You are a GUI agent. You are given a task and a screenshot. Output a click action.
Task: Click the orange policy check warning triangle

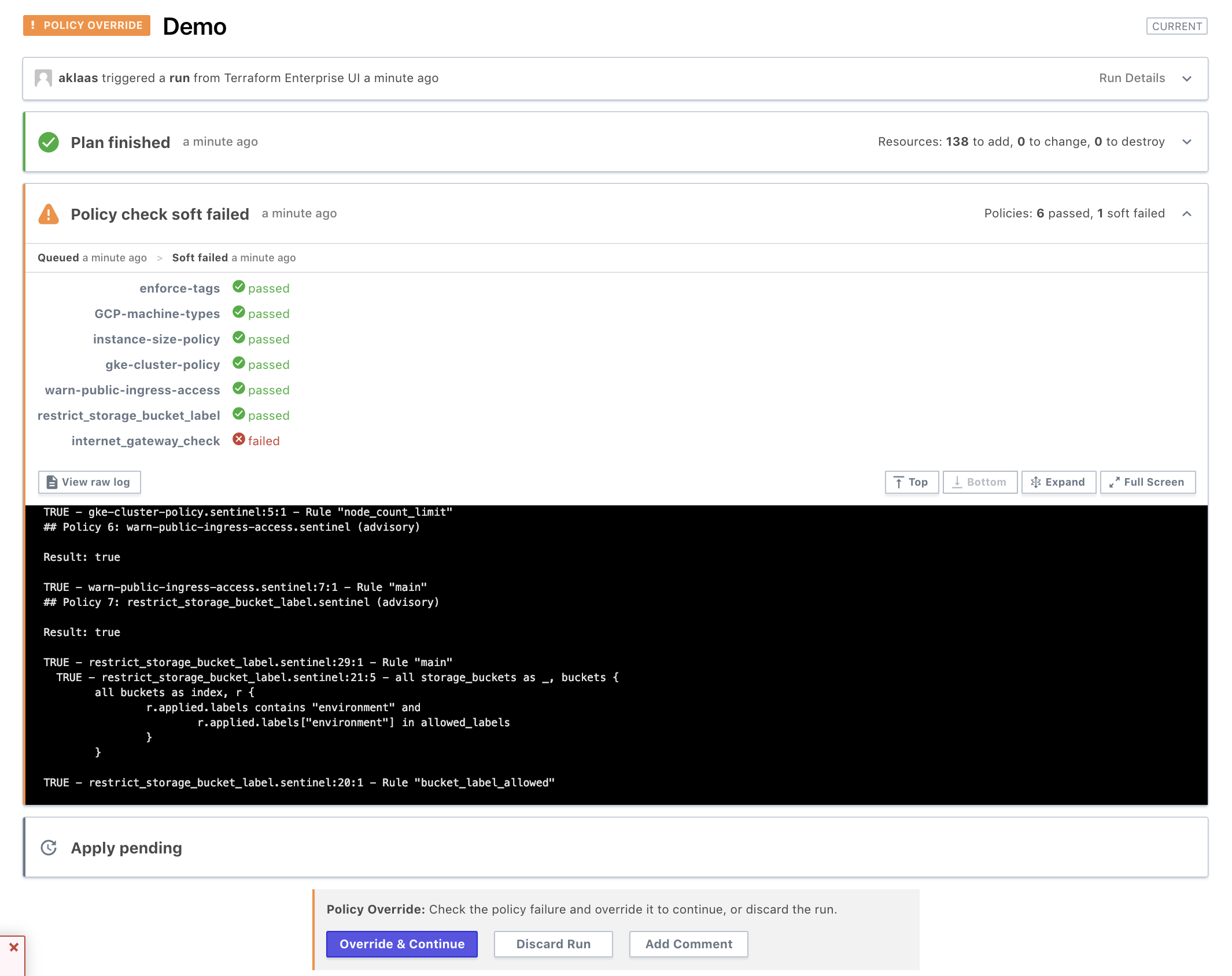49,214
